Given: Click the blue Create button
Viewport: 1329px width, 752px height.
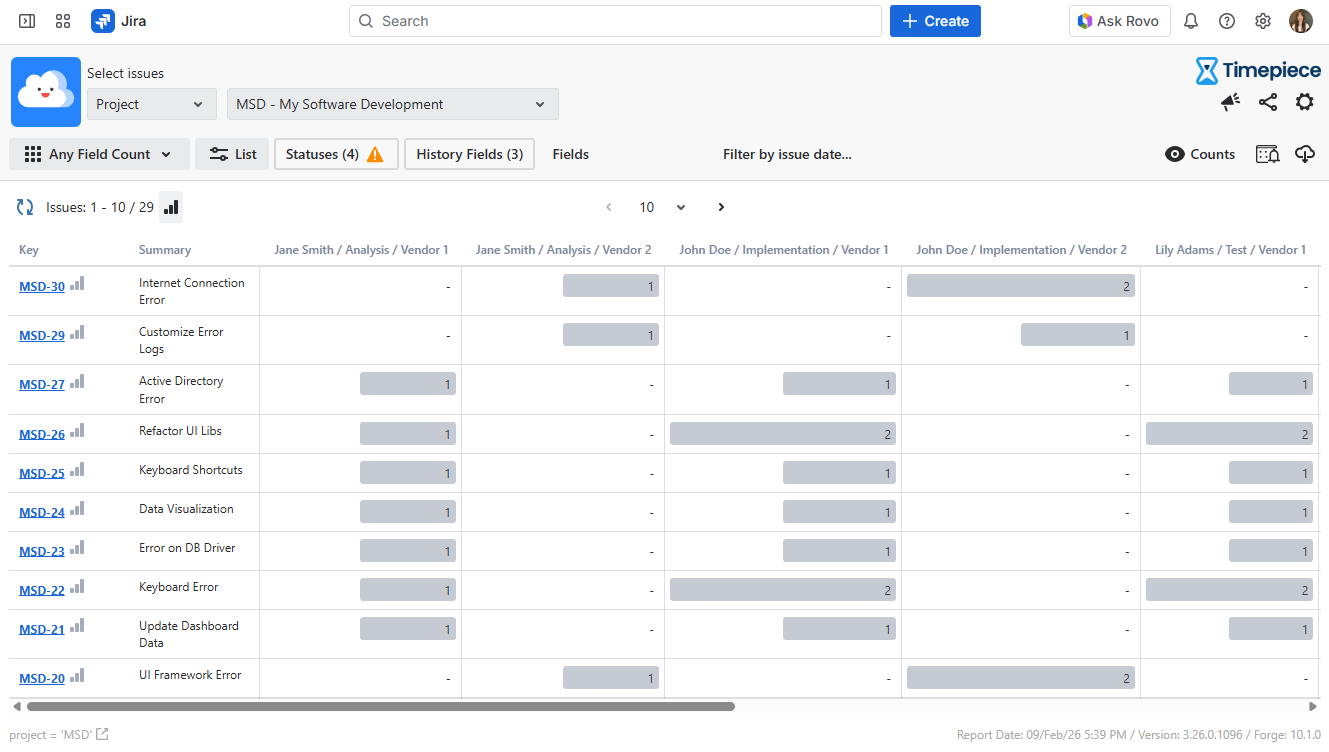Looking at the screenshot, I should 935,21.
